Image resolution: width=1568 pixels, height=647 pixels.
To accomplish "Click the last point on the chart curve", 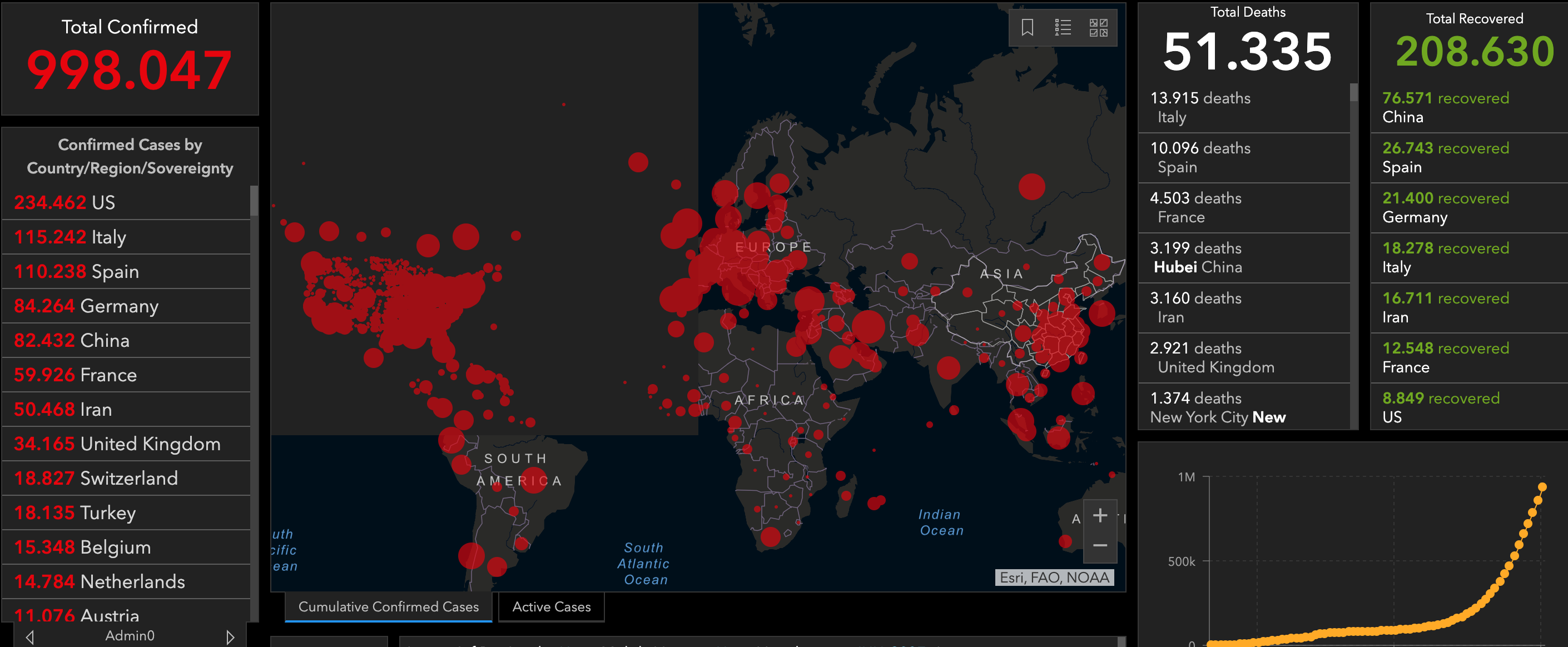I will [x=1542, y=487].
